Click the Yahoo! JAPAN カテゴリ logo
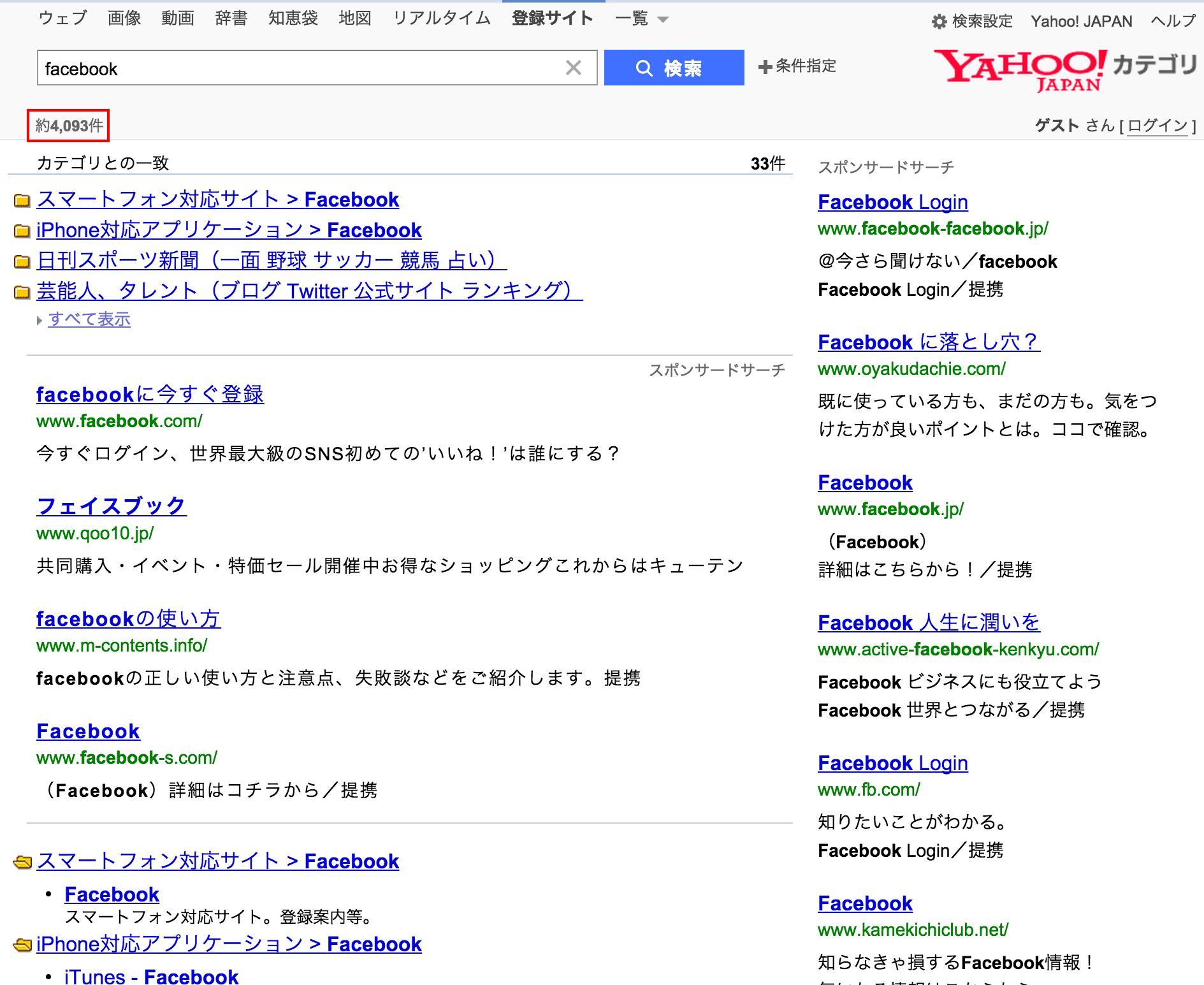 click(1064, 70)
